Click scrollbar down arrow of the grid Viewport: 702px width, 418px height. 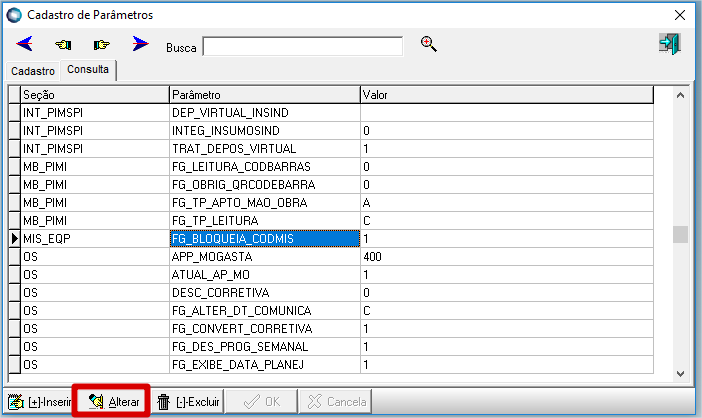tap(681, 374)
